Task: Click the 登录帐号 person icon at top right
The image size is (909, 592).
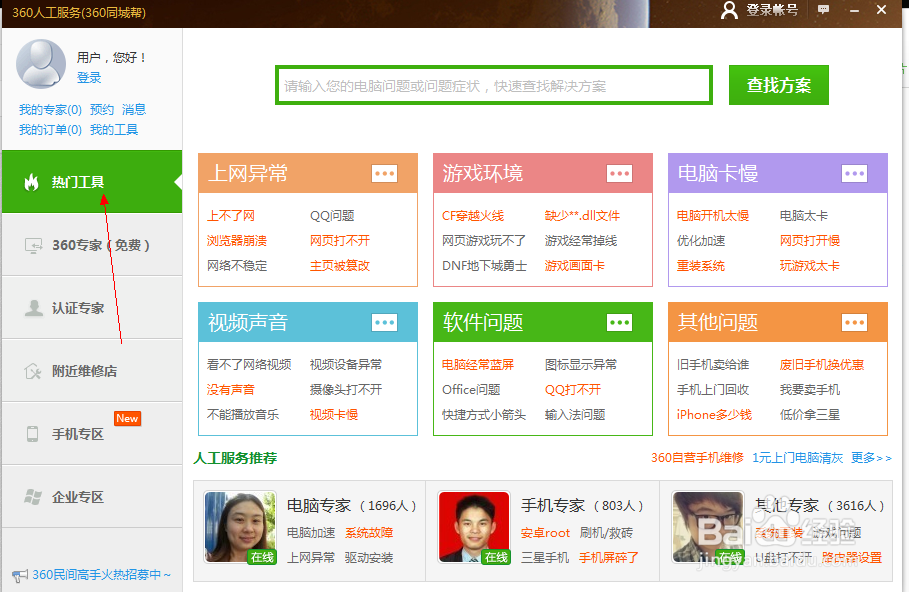Action: [729, 11]
